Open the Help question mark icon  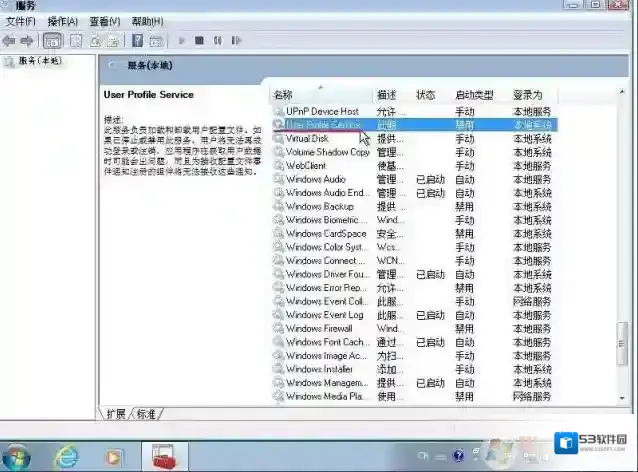click(138, 41)
